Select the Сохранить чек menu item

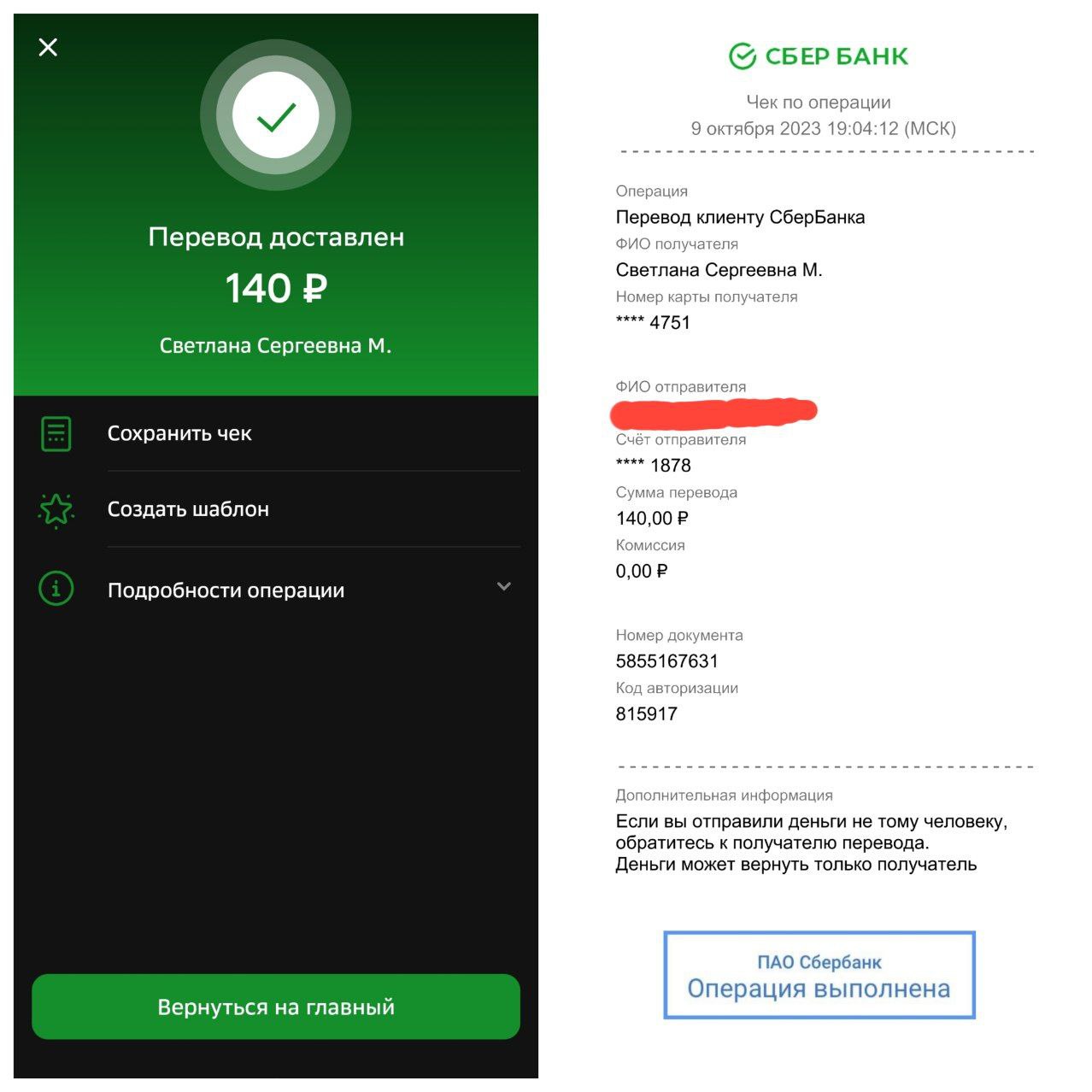276,433
